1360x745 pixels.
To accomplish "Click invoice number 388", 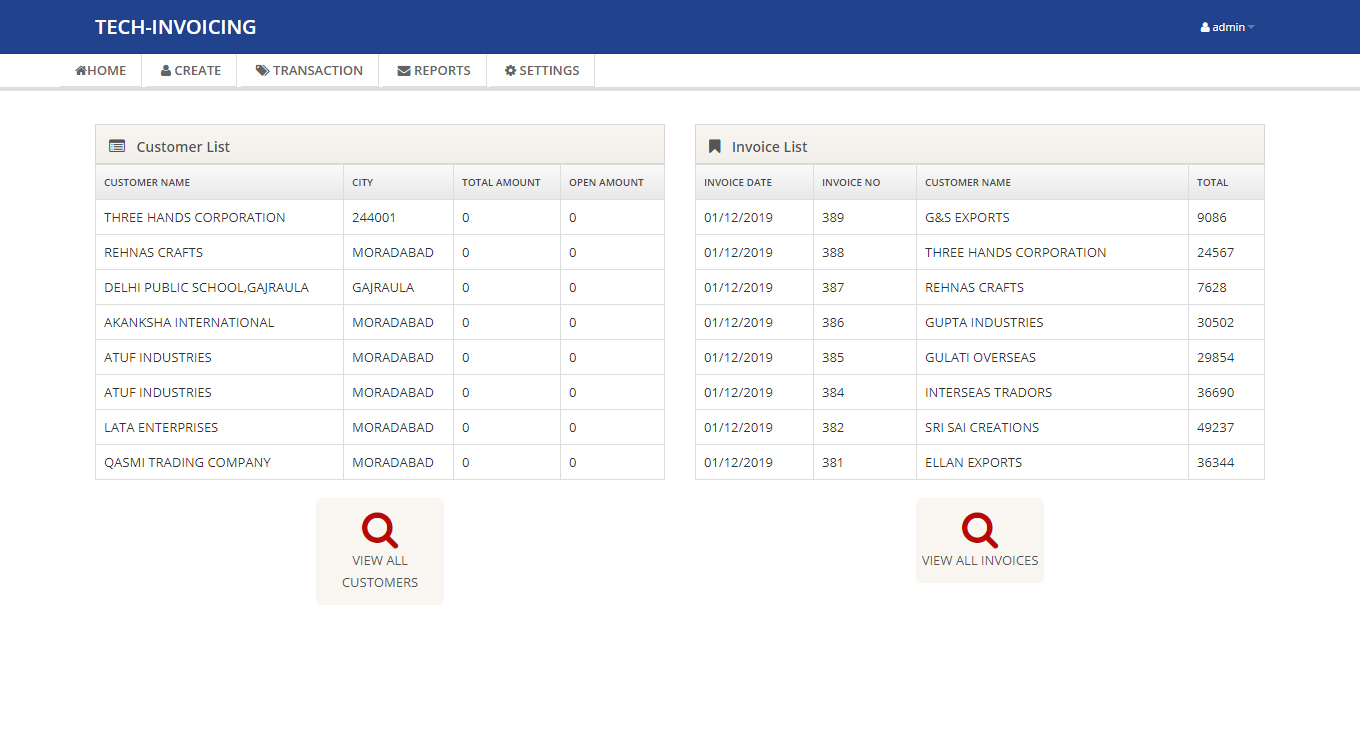I will coord(833,252).
